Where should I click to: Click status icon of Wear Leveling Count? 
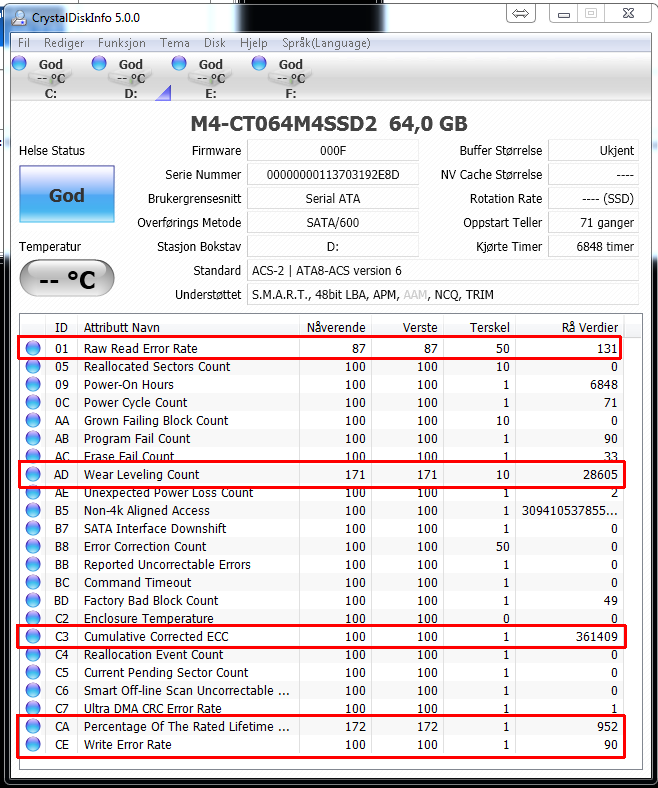33,474
